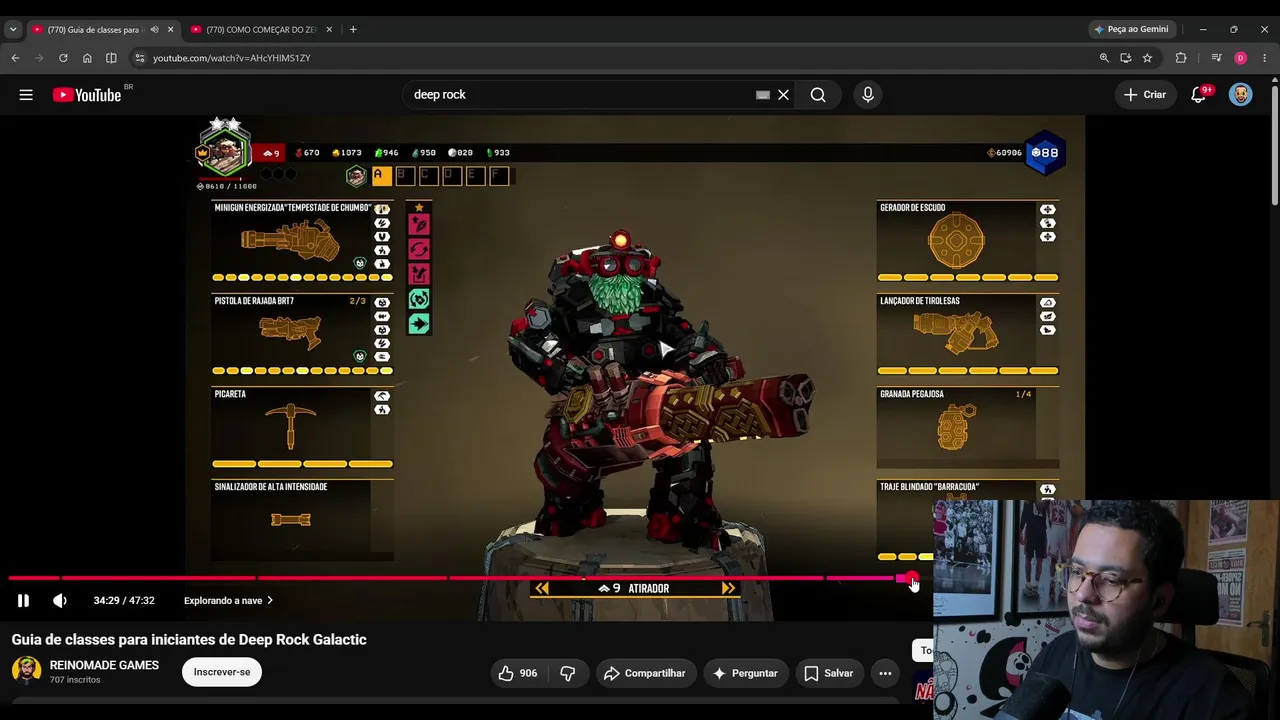Switch to the 'COMO COMEÇAR DO ZE' tab
Screen dimensions: 1280x720
coord(262,29)
